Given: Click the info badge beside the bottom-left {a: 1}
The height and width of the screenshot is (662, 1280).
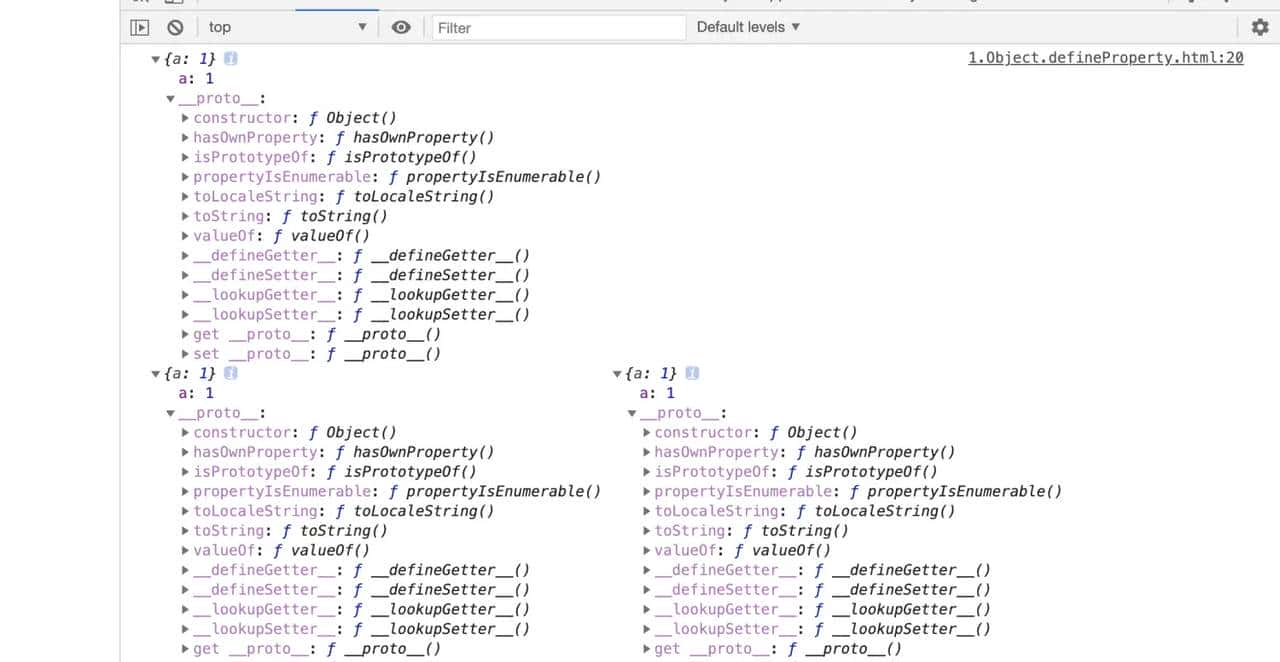Looking at the screenshot, I should coord(231,373).
